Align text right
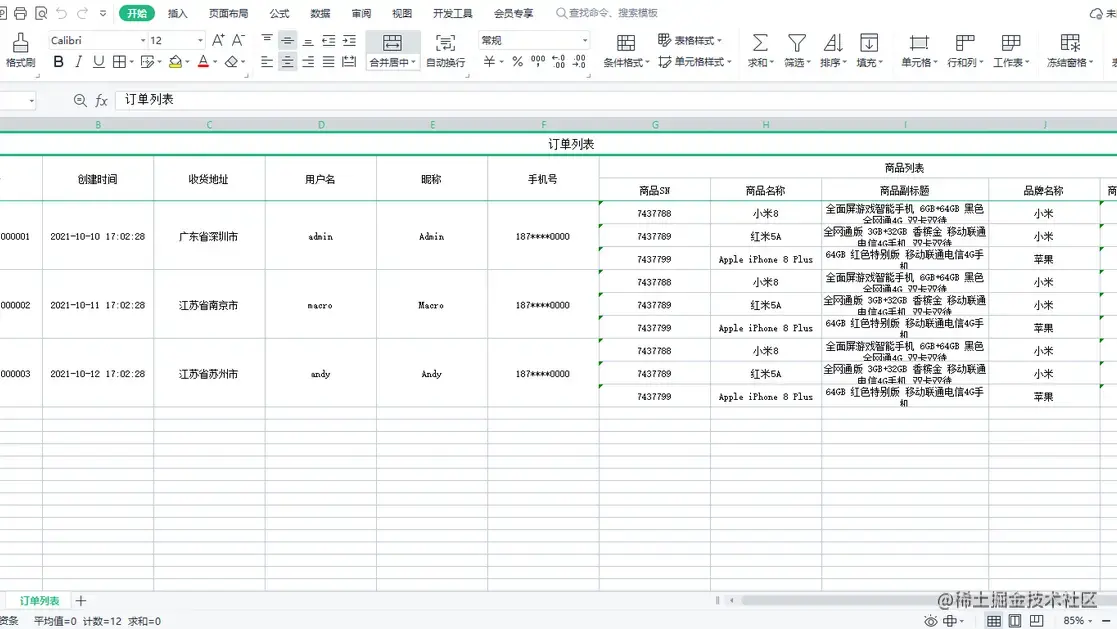Viewport: 1117px width, 629px height. 308,62
